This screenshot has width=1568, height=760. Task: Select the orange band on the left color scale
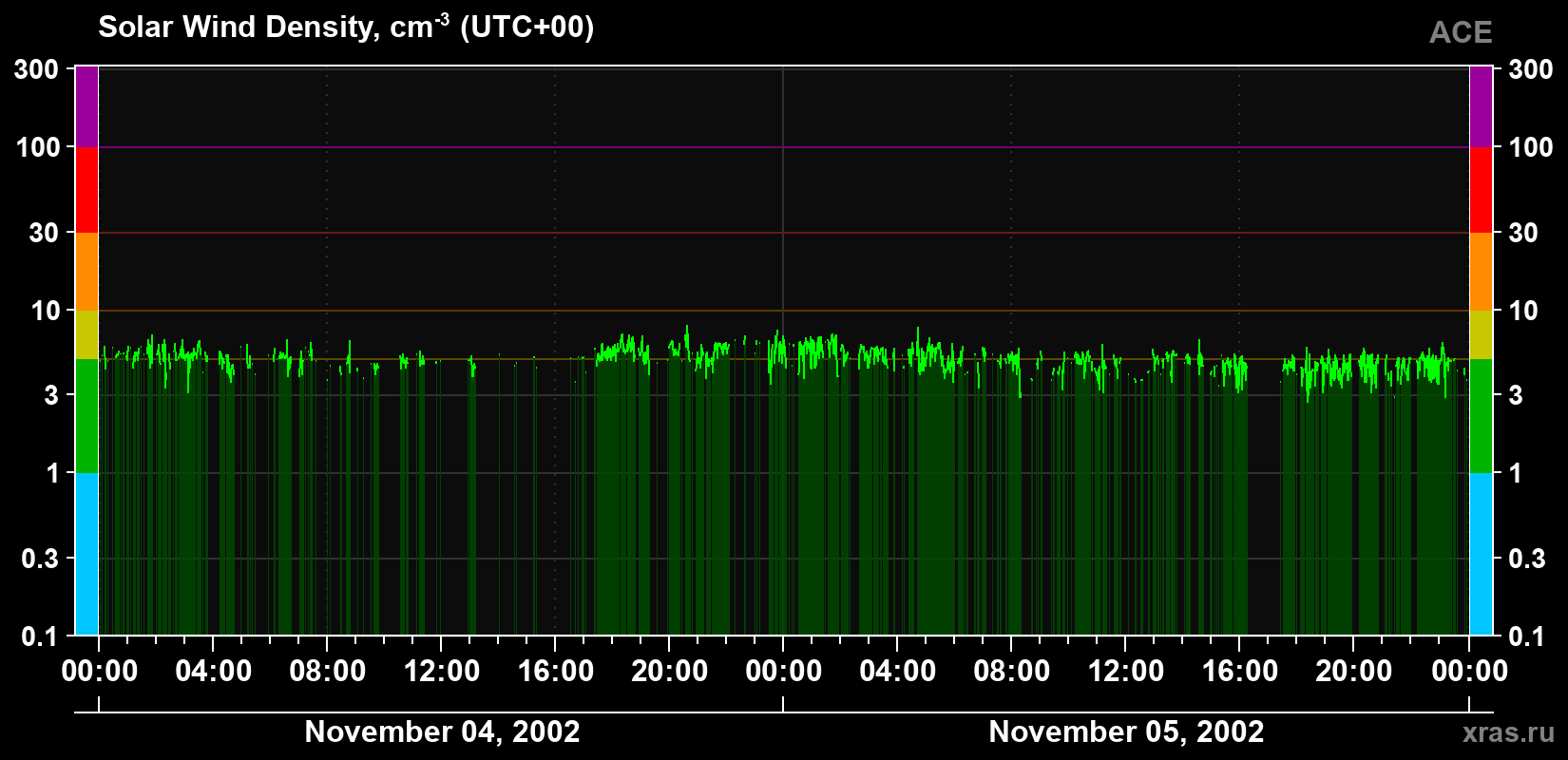[86, 272]
